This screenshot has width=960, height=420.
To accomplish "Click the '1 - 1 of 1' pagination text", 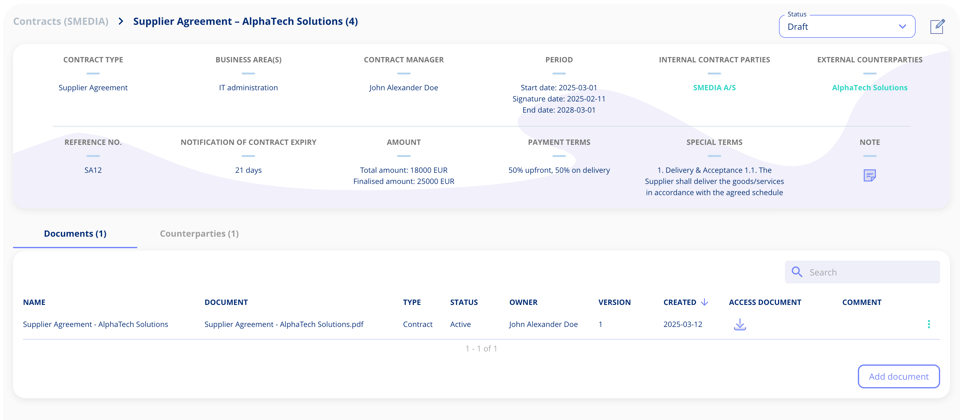I will 481,349.
